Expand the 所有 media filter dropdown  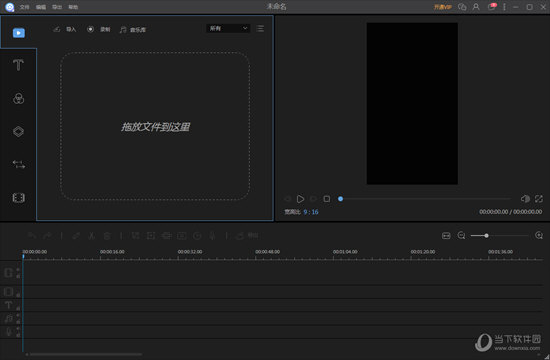228,28
